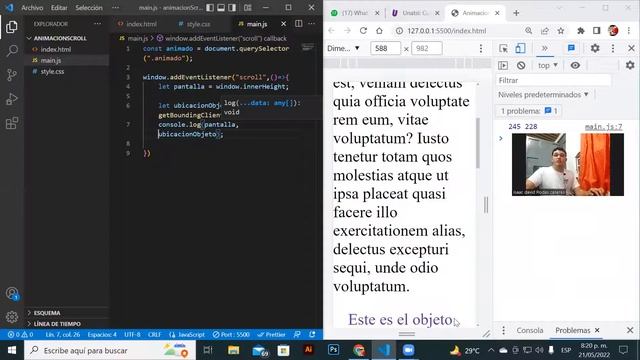The image size is (640, 360).
Task: Click the errors and warnings status item
Action: click(x=20, y=334)
